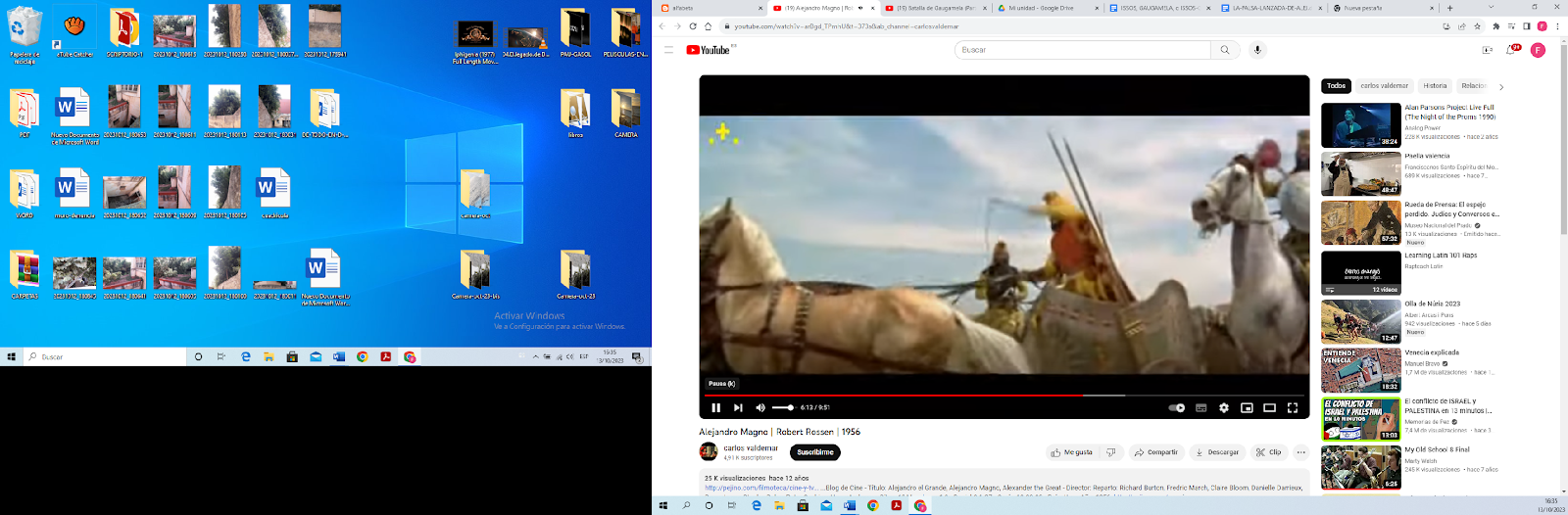Select the Todos filter chip
1568x515 pixels.
[x=1336, y=86]
